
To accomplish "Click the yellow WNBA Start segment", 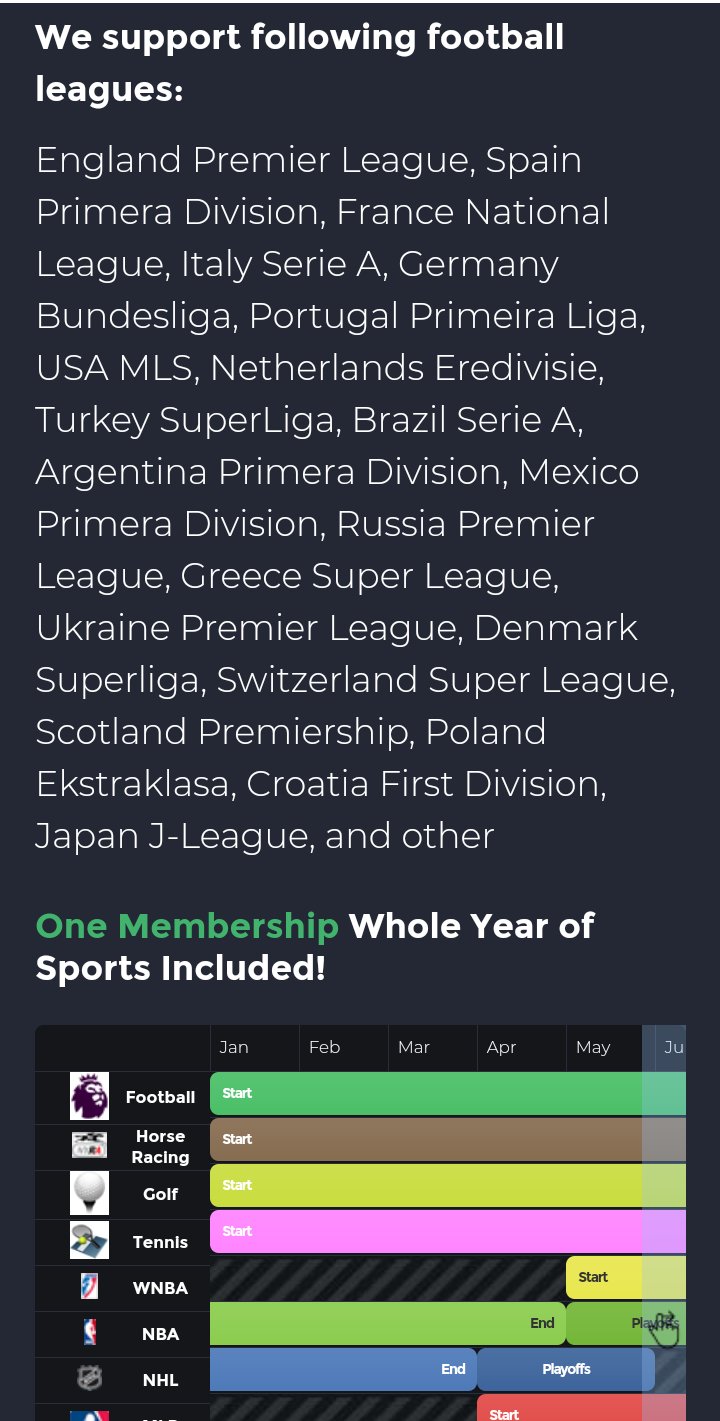I will click(x=603, y=1277).
